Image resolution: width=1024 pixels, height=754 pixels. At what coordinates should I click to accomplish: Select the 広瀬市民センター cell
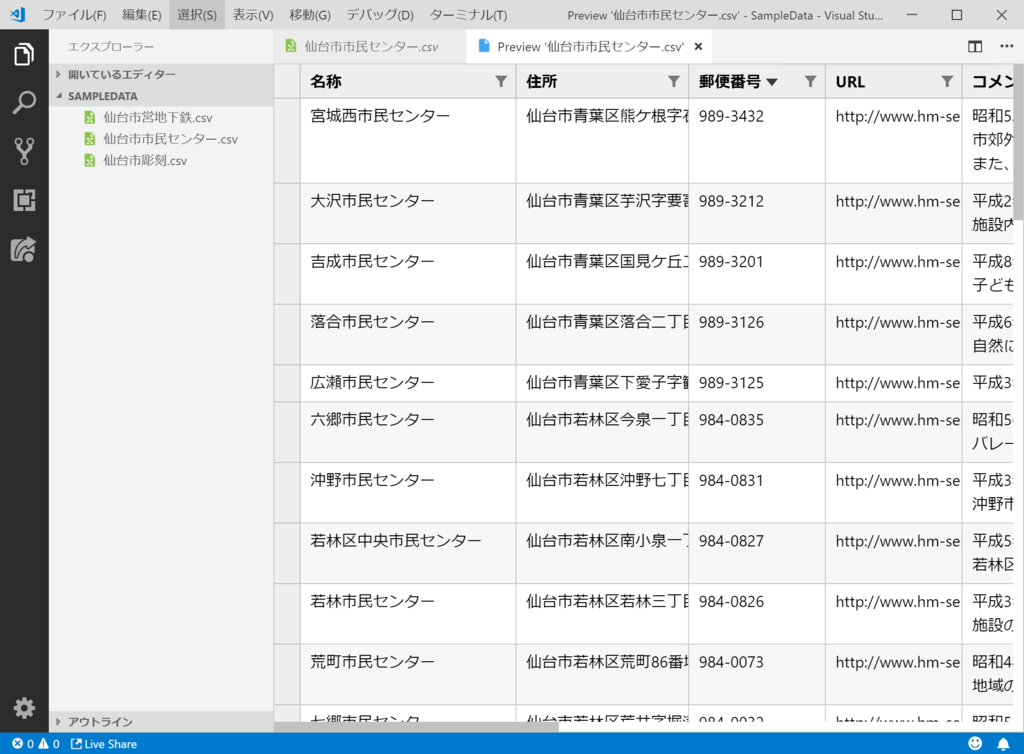point(408,383)
